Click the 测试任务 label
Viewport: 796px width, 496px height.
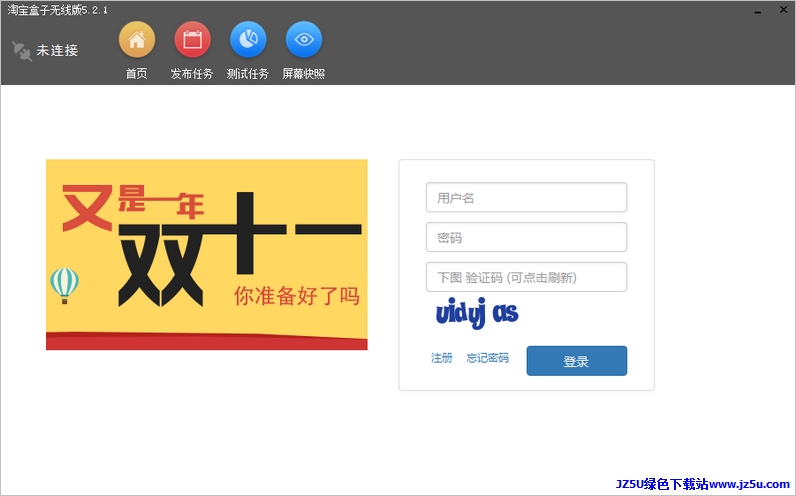pyautogui.click(x=248, y=74)
